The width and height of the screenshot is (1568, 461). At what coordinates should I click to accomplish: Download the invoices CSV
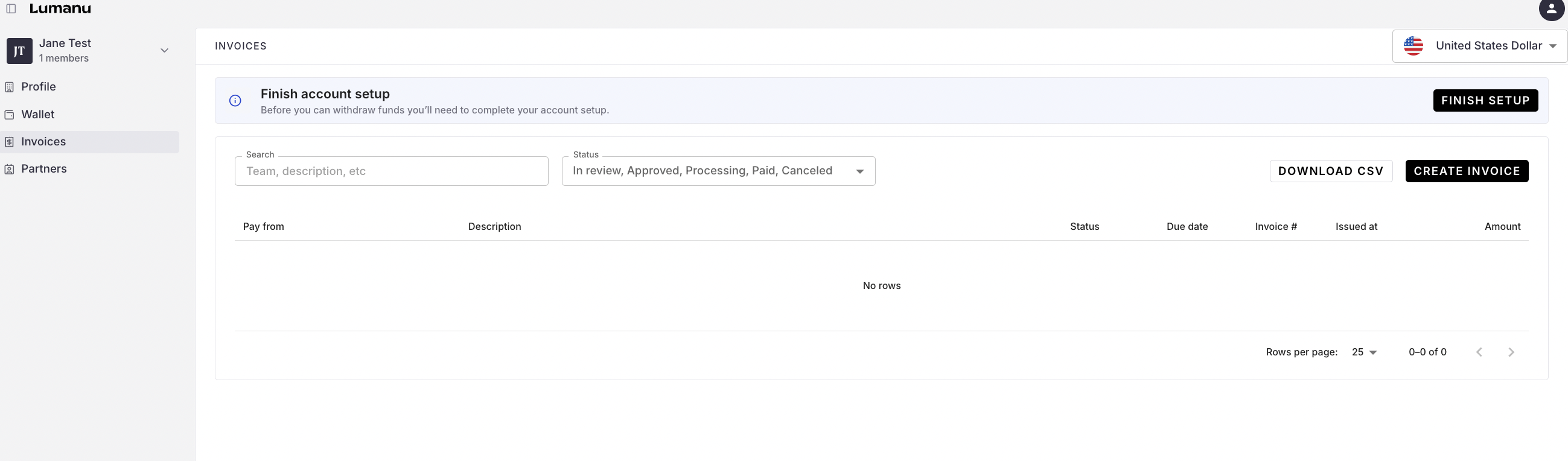pyautogui.click(x=1331, y=171)
